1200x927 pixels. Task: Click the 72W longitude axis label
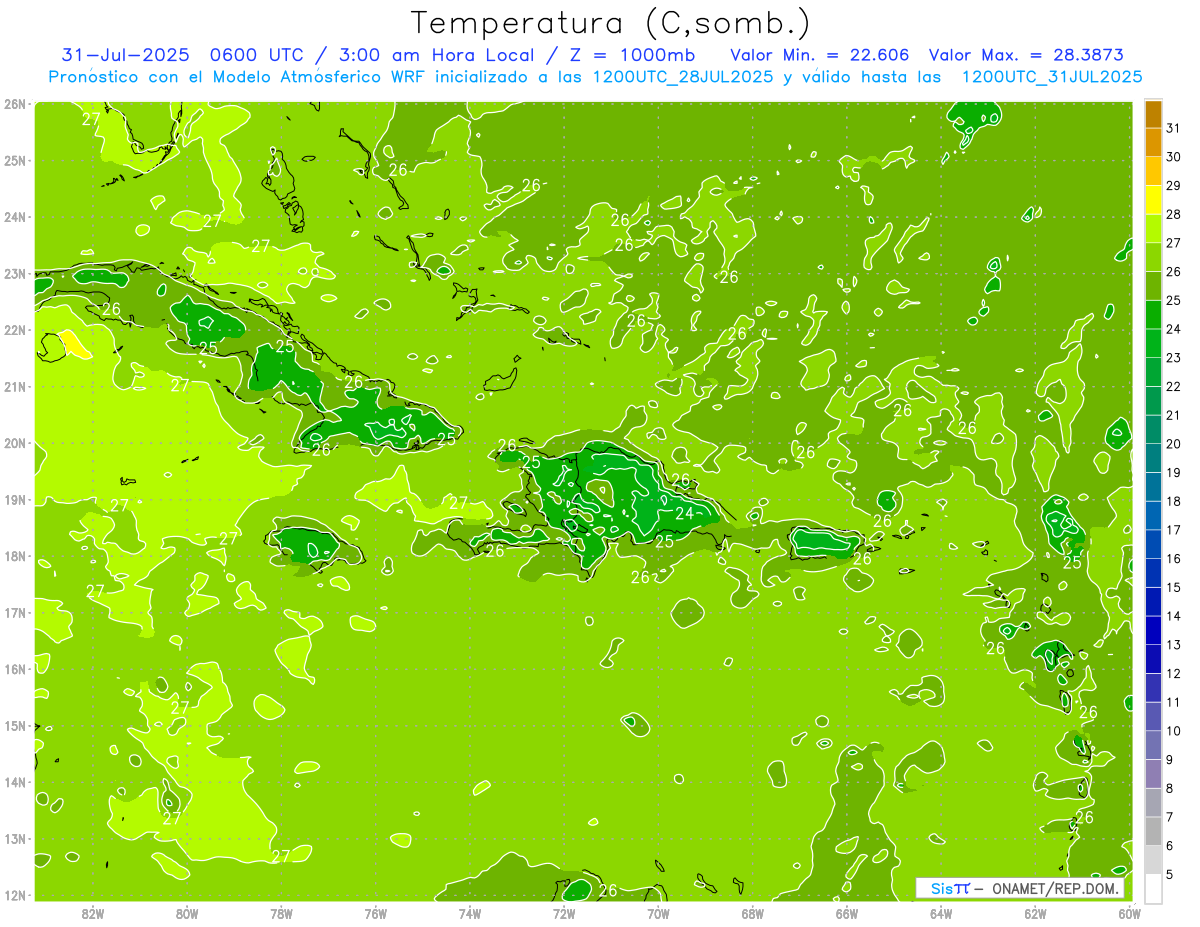point(564,913)
